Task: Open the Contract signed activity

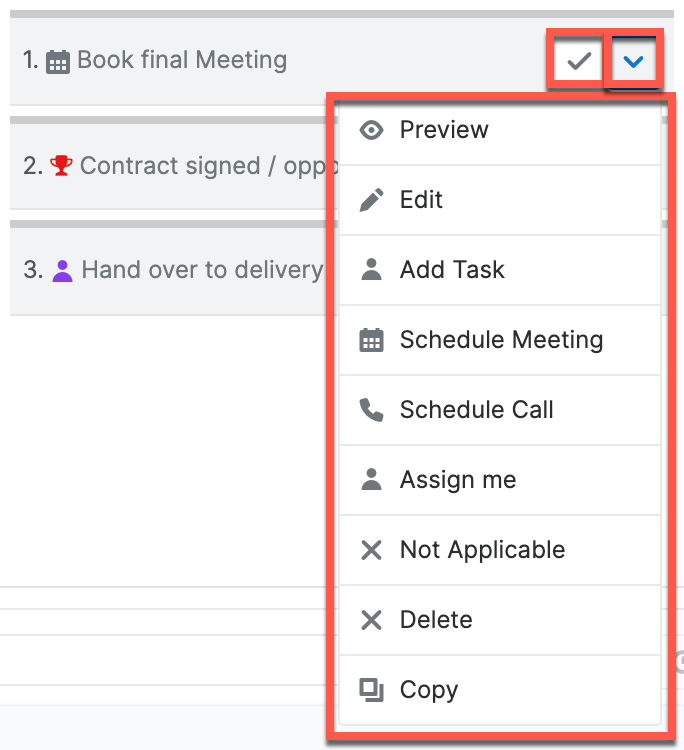Action: [x=200, y=165]
